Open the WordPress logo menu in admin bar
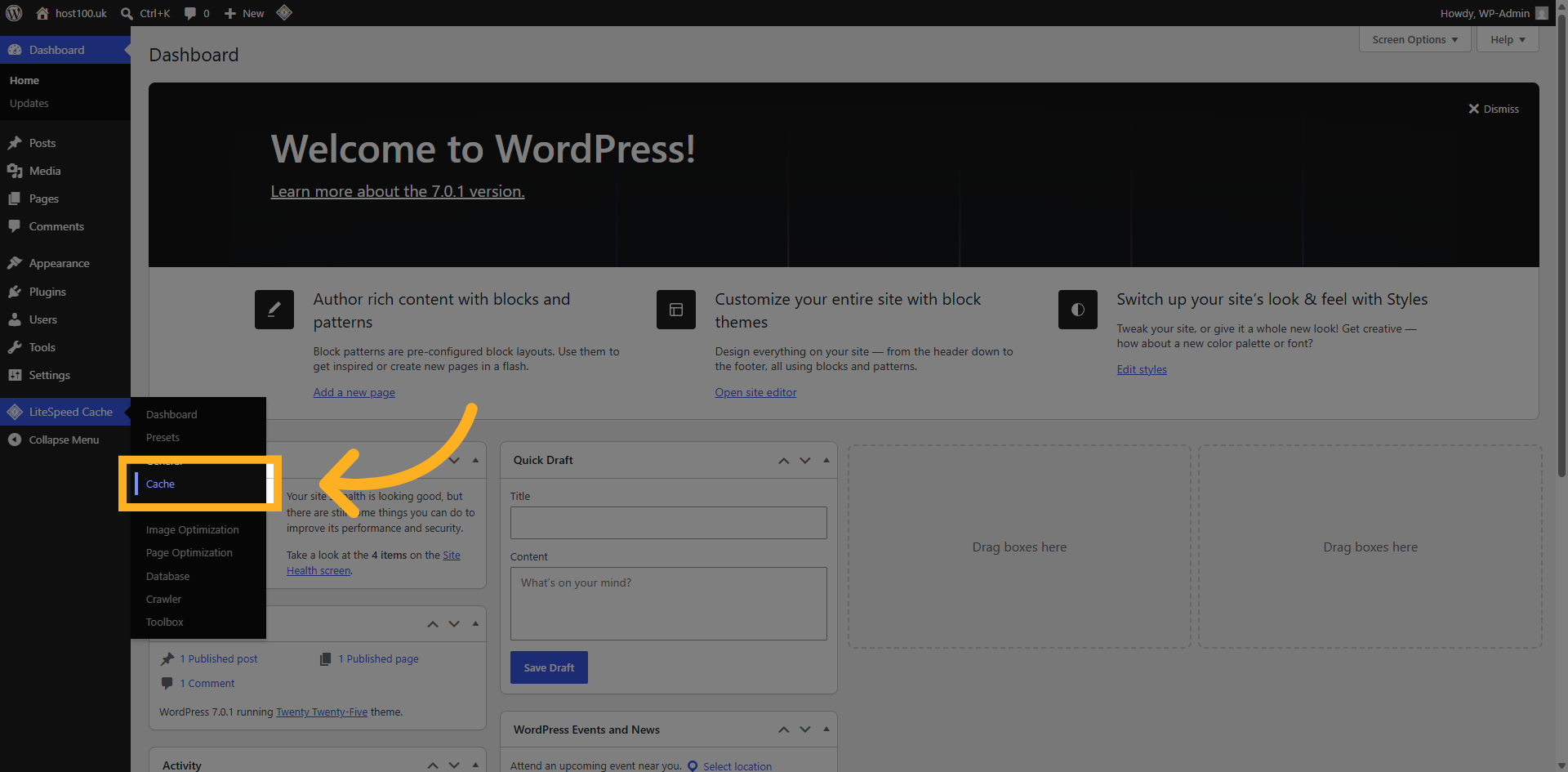The height and width of the screenshot is (772, 1568). coord(14,13)
